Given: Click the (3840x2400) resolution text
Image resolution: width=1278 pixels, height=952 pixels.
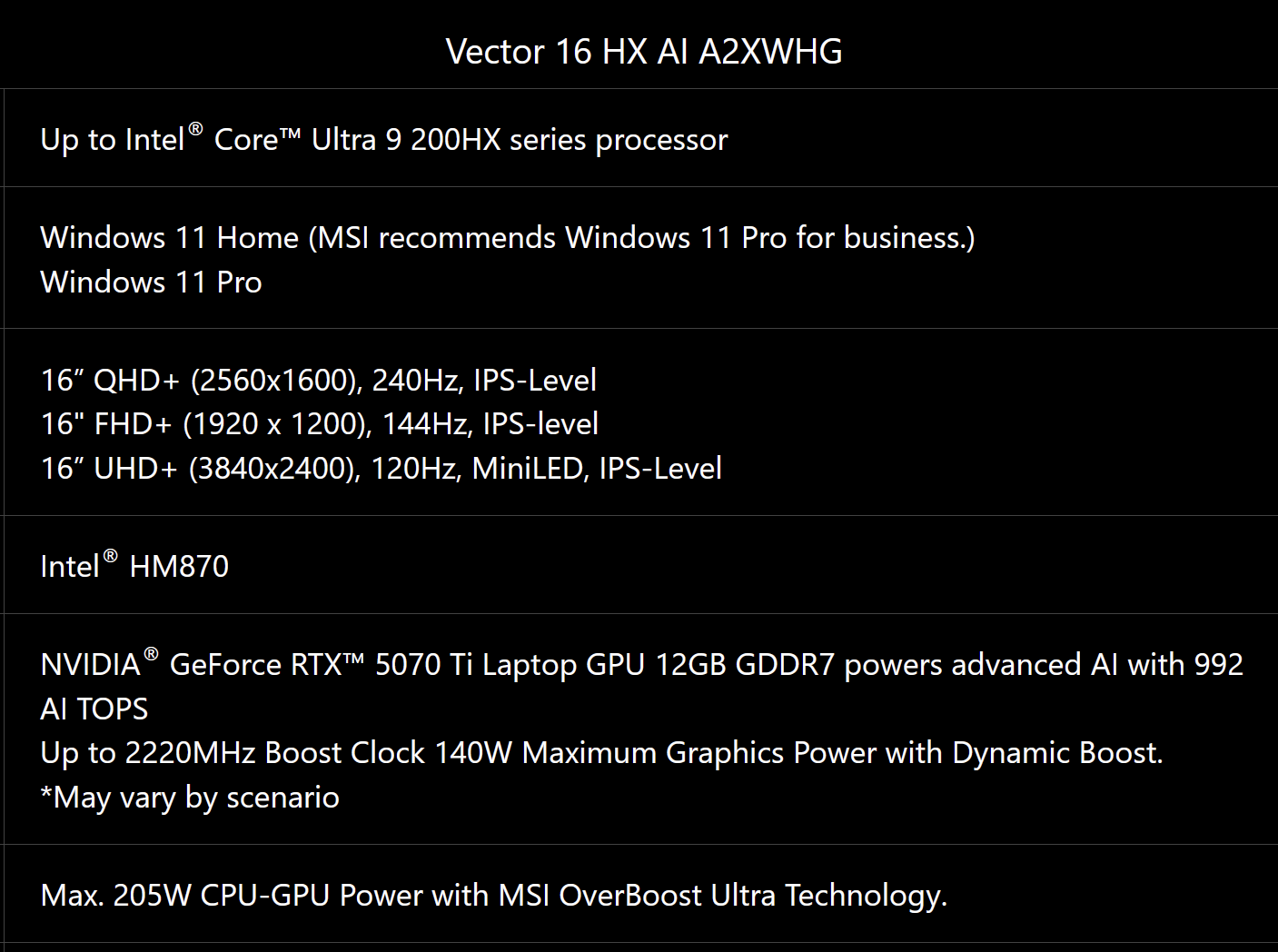Looking at the screenshot, I should pyautogui.click(x=275, y=469).
